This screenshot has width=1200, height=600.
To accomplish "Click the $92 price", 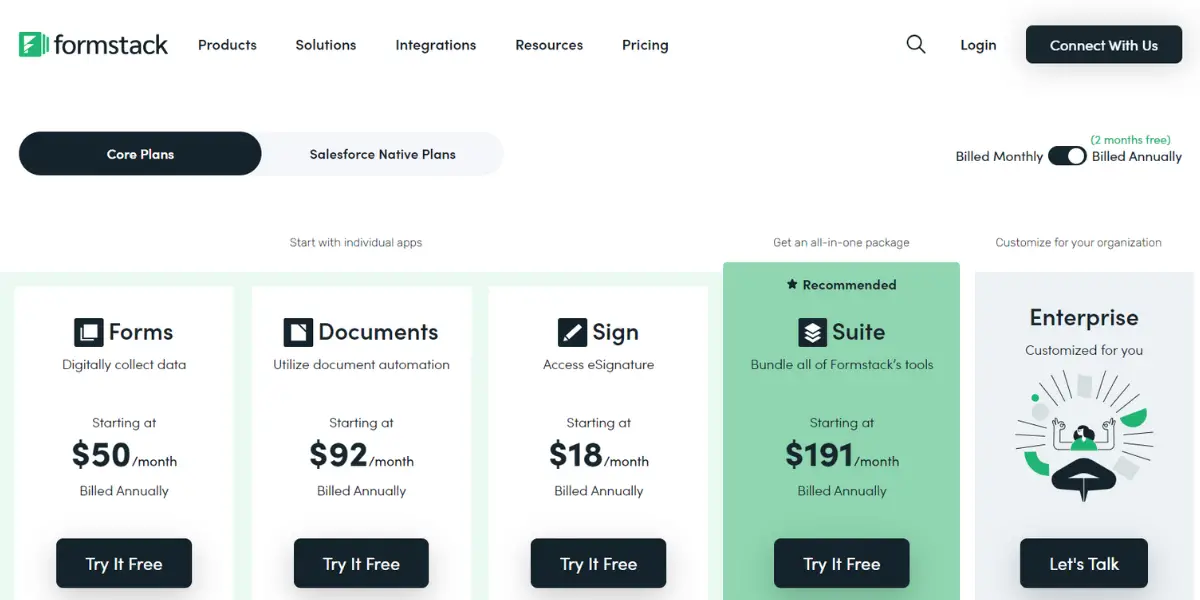I will point(338,455).
